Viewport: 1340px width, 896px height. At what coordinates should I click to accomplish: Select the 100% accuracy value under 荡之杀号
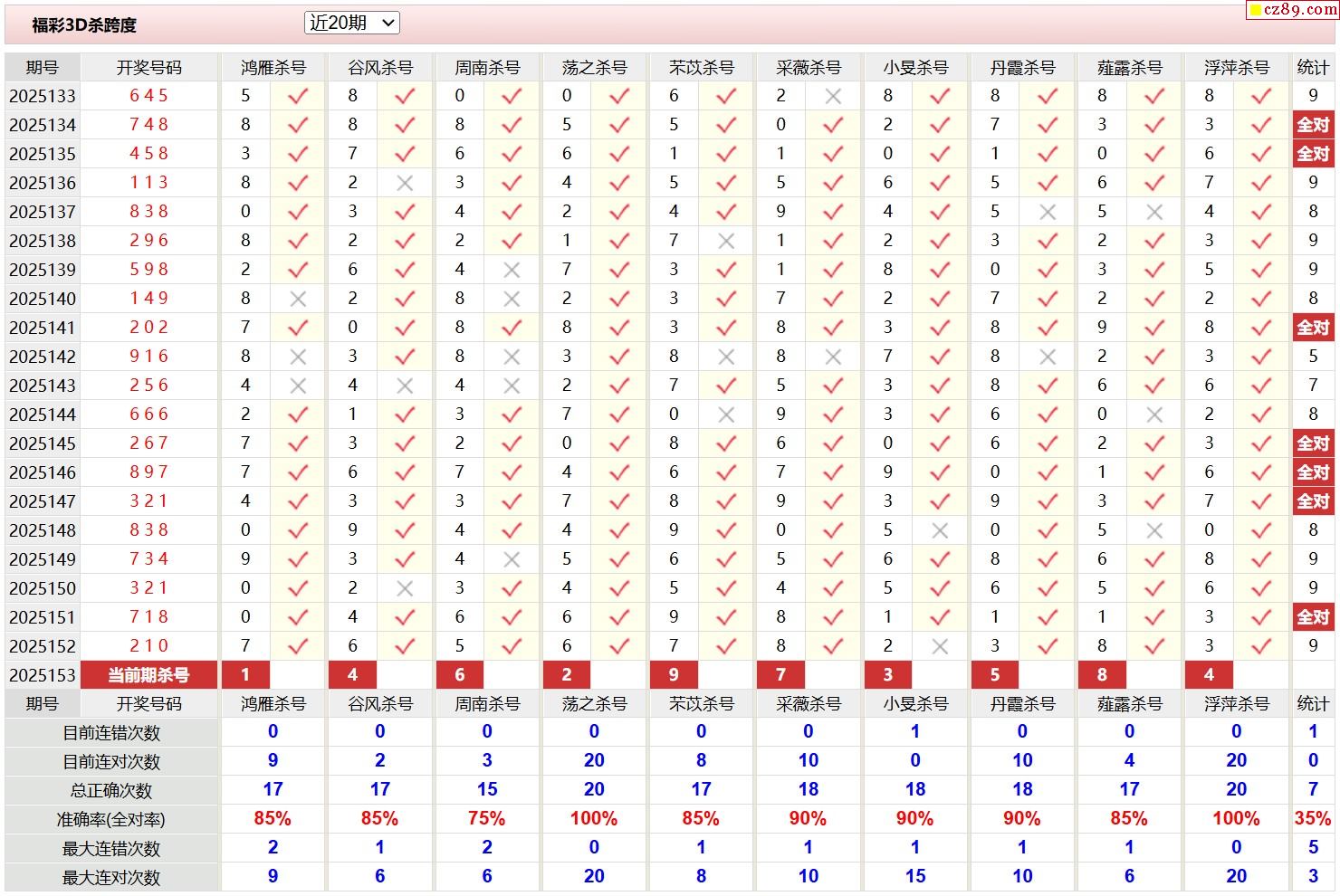pyautogui.click(x=594, y=819)
